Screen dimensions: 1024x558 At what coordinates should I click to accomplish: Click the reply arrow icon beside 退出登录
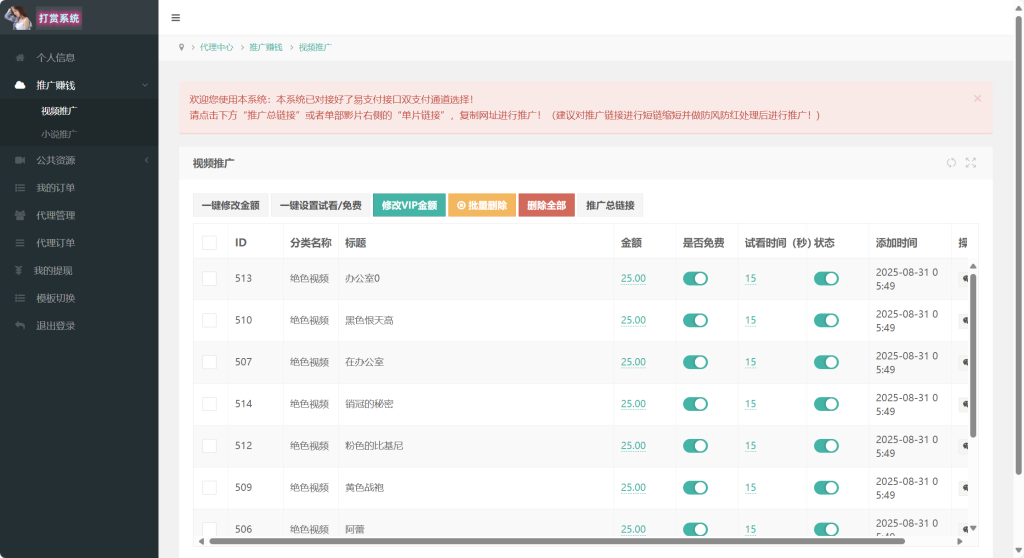[x=20, y=325]
